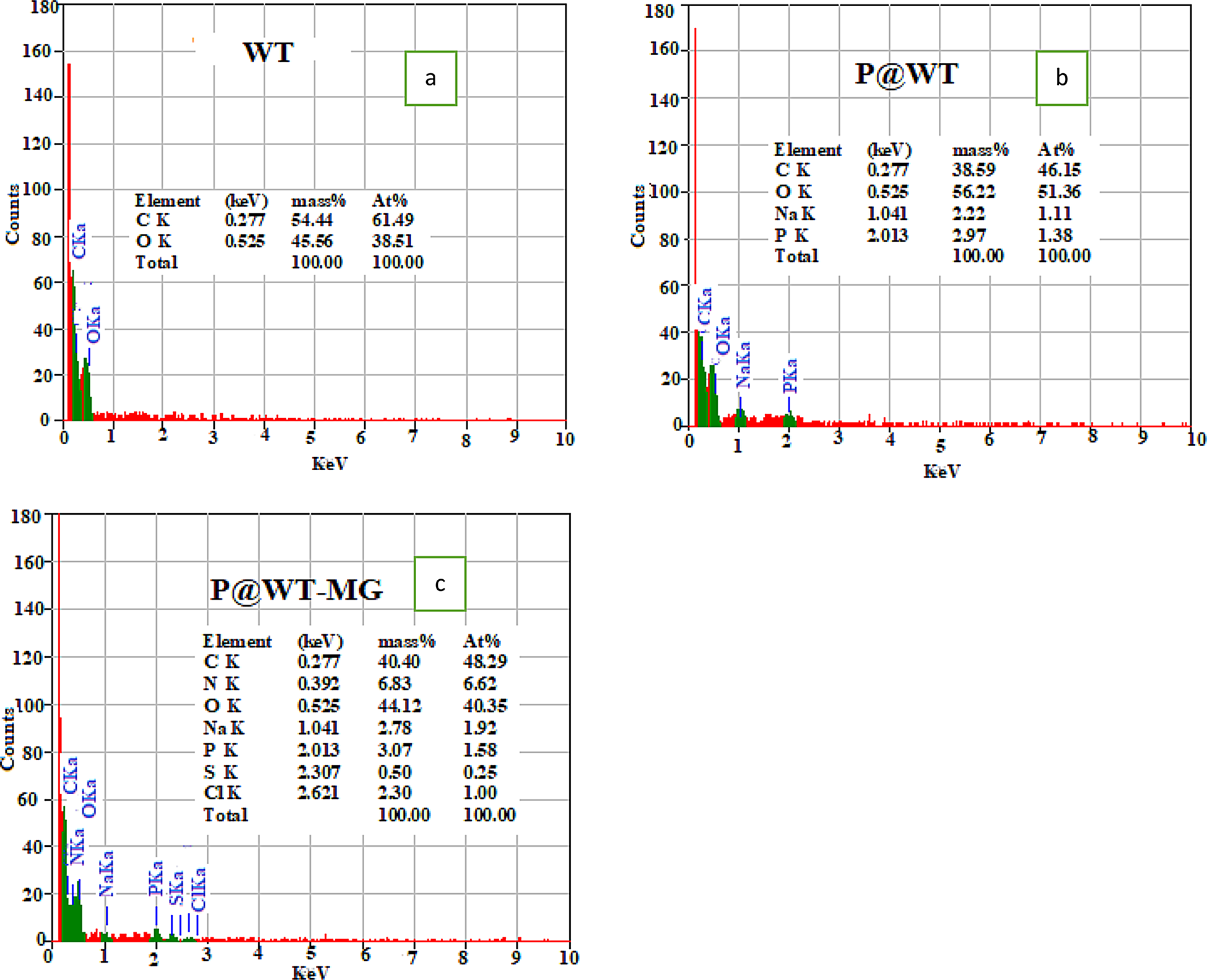
Task: Click the green box labeled b
Action: (1061, 79)
